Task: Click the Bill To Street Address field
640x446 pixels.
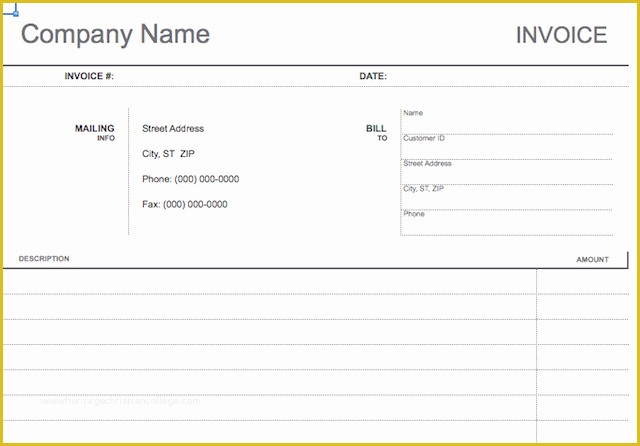Action: coord(507,172)
